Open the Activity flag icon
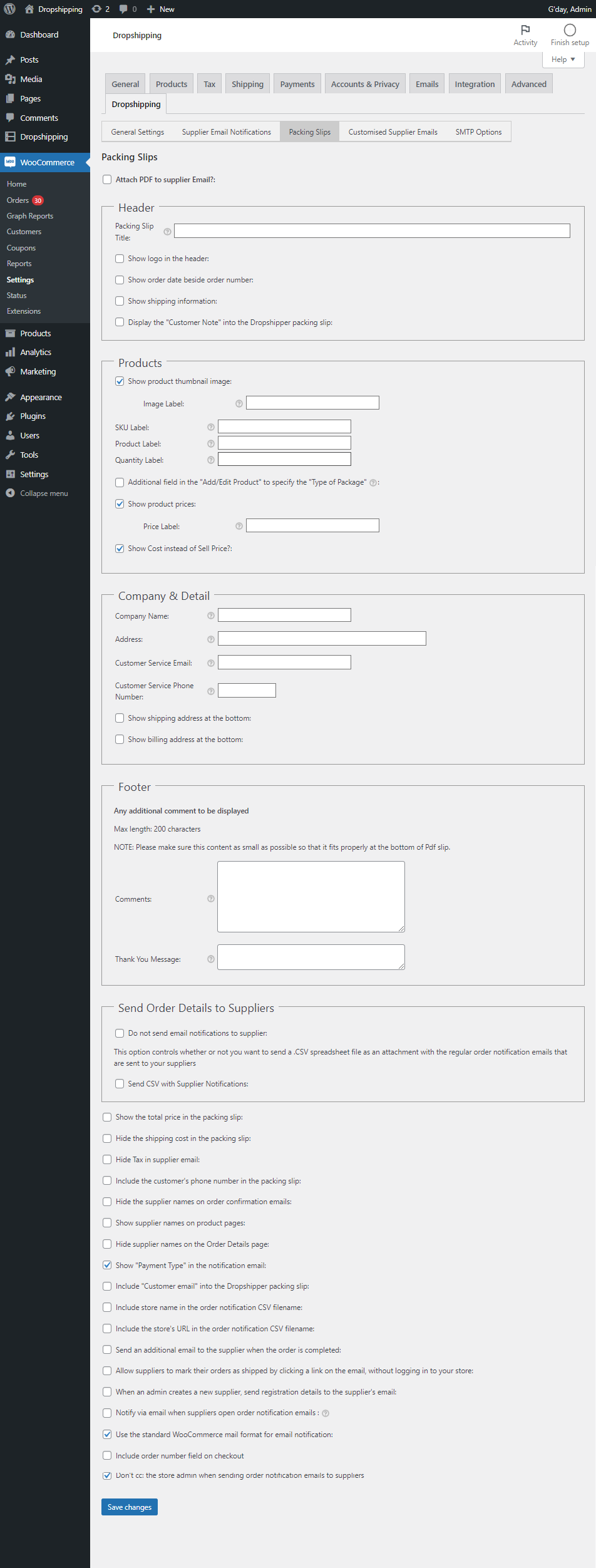The height and width of the screenshot is (1568, 596). (x=525, y=29)
